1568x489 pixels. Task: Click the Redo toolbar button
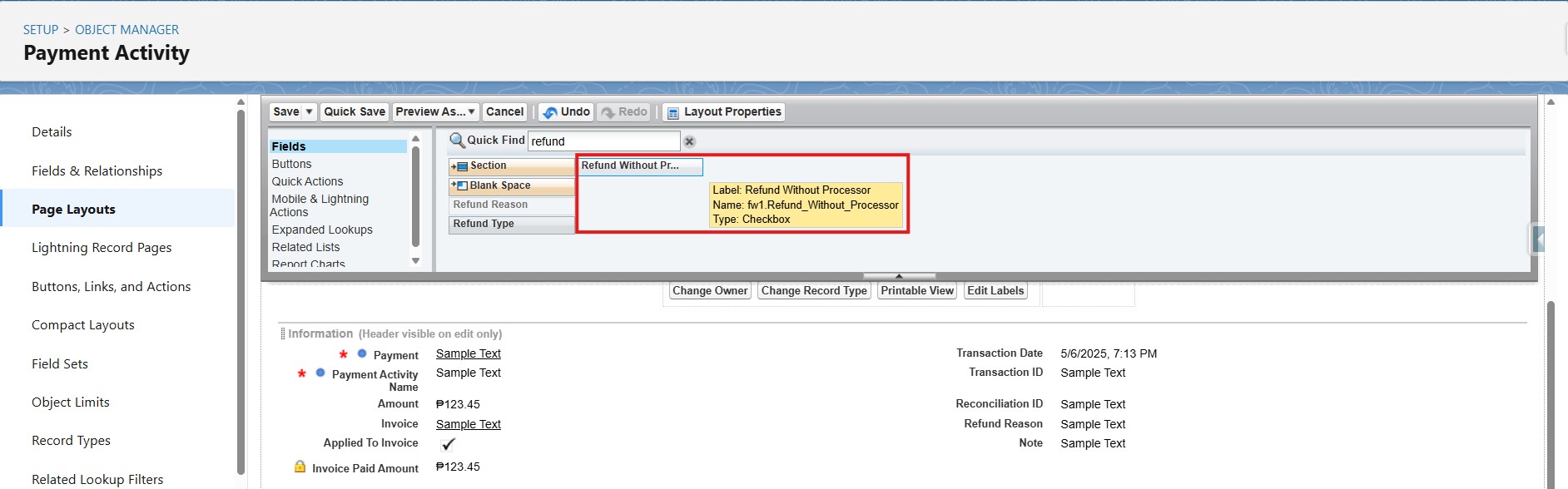coord(623,111)
